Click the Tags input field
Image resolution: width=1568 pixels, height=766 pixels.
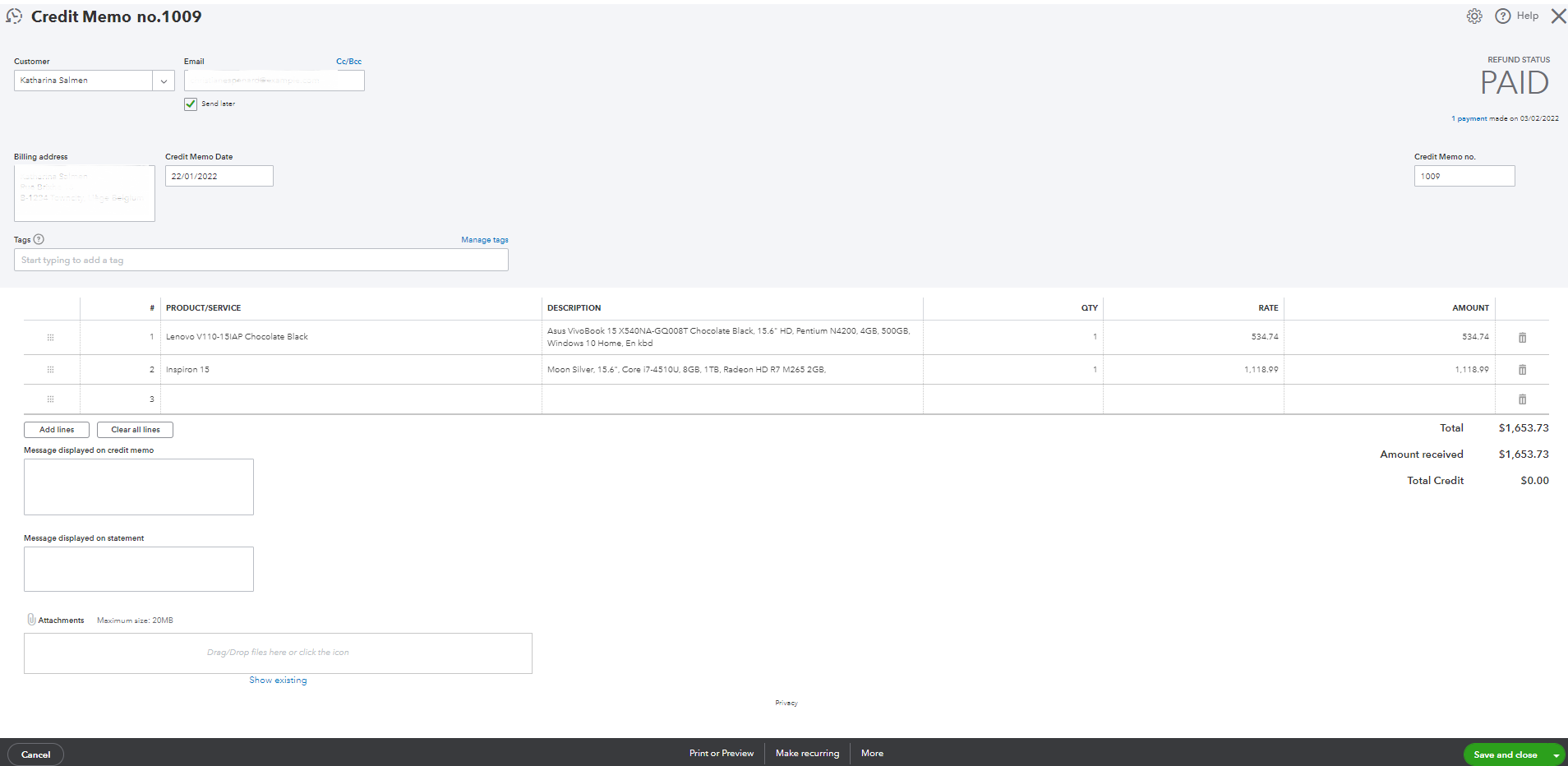261,260
